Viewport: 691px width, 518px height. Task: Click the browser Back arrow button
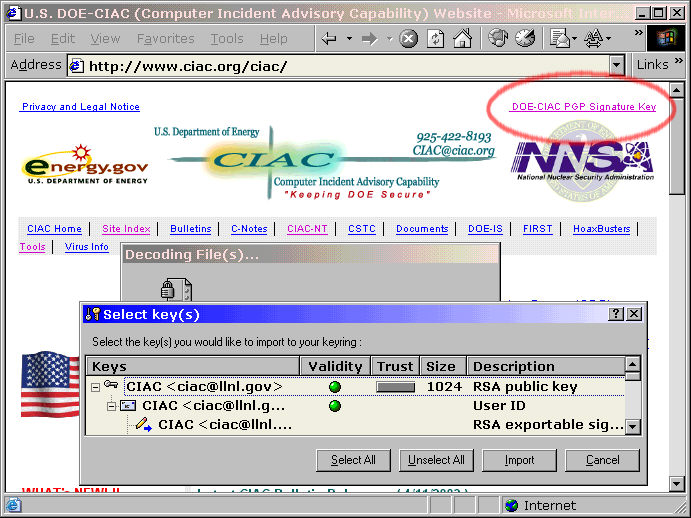point(329,39)
